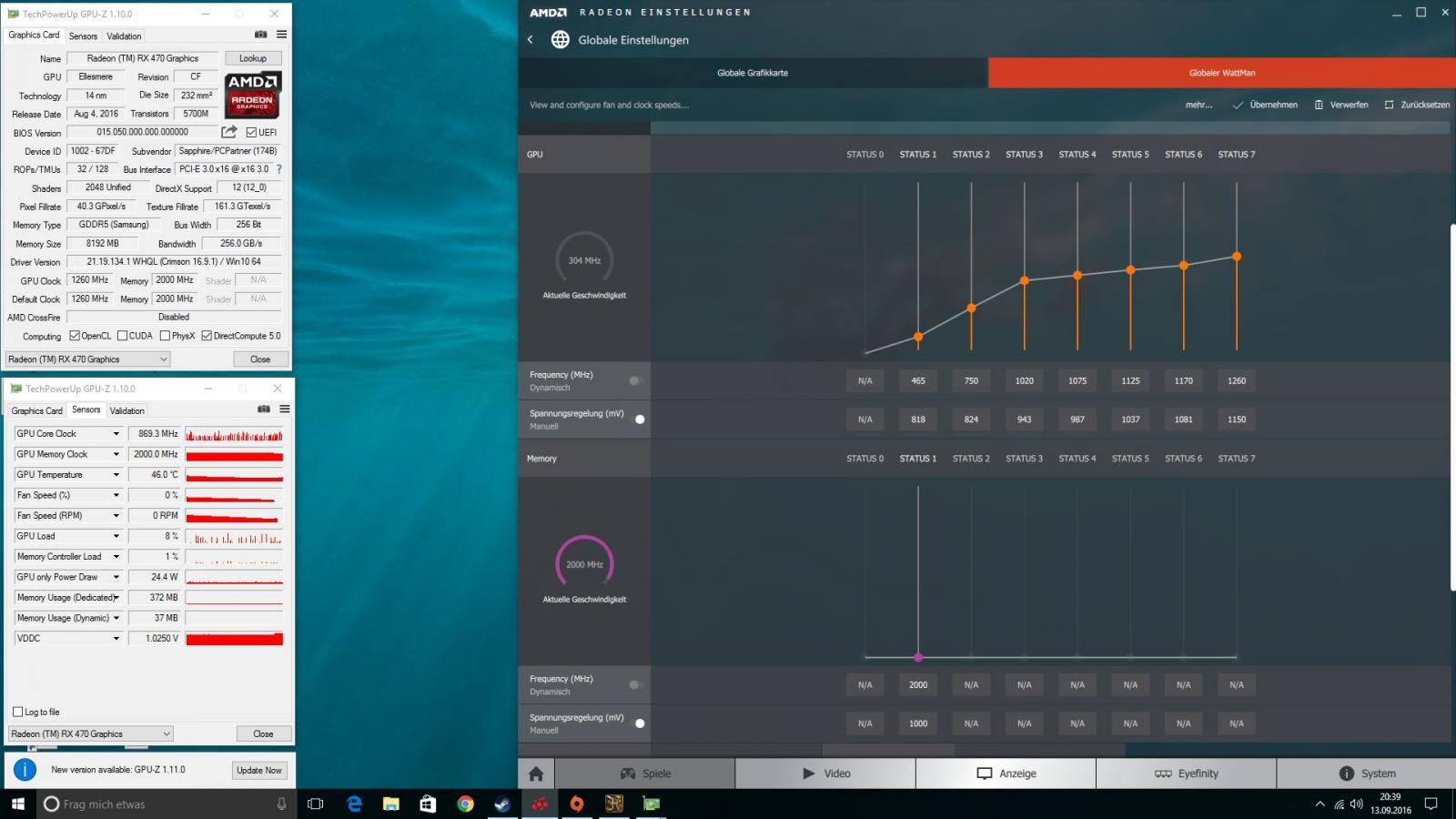Toggle Memory Frequency dynamic switch
Image resolution: width=1456 pixels, height=819 pixels.
click(635, 684)
